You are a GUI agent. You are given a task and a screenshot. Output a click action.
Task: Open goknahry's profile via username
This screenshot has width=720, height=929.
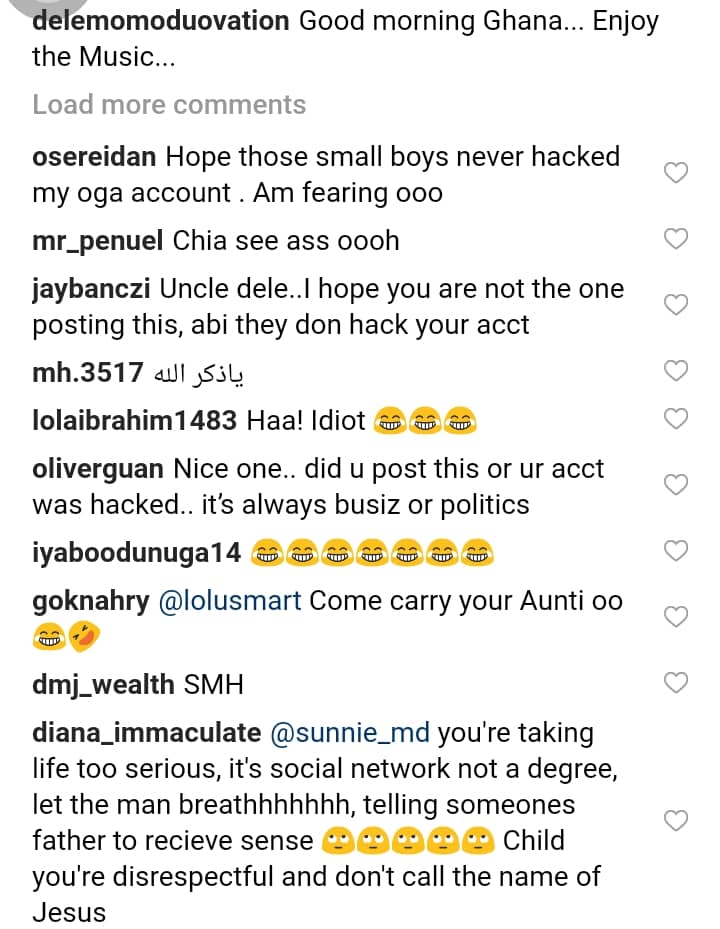click(x=91, y=601)
